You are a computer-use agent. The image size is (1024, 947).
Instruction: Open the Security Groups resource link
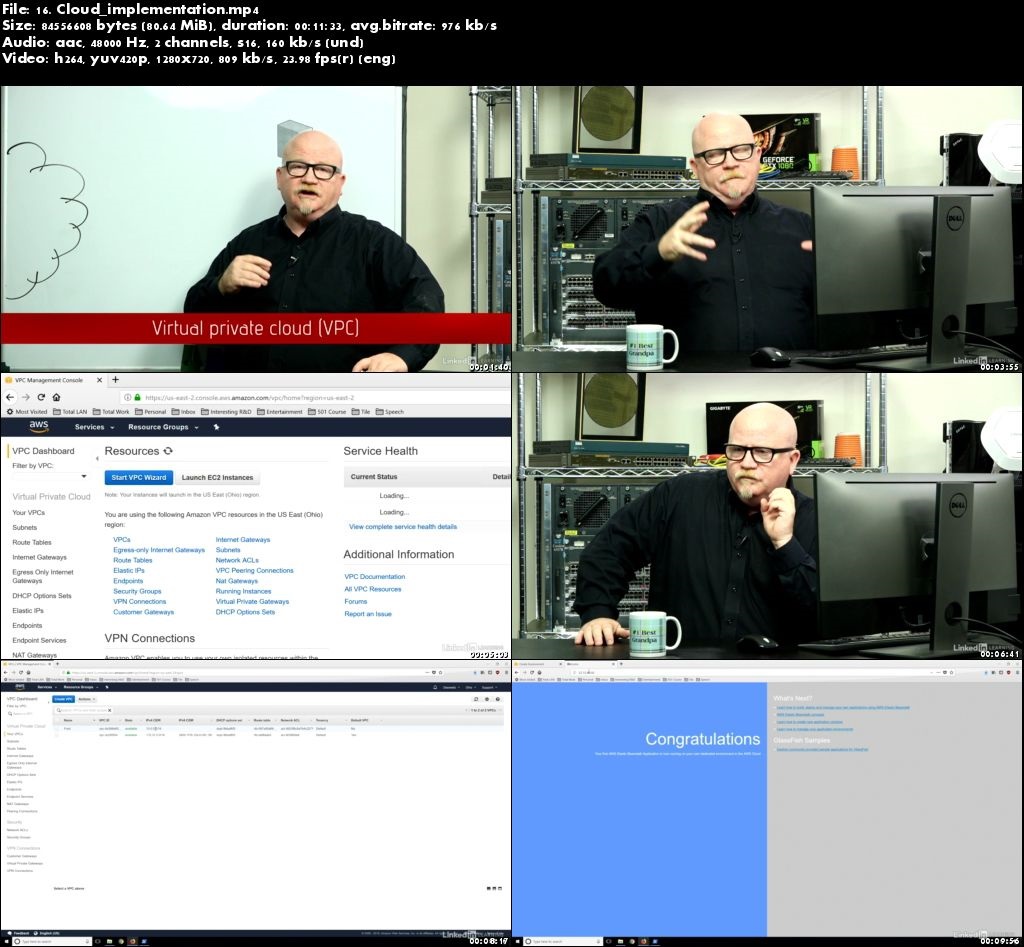137,591
